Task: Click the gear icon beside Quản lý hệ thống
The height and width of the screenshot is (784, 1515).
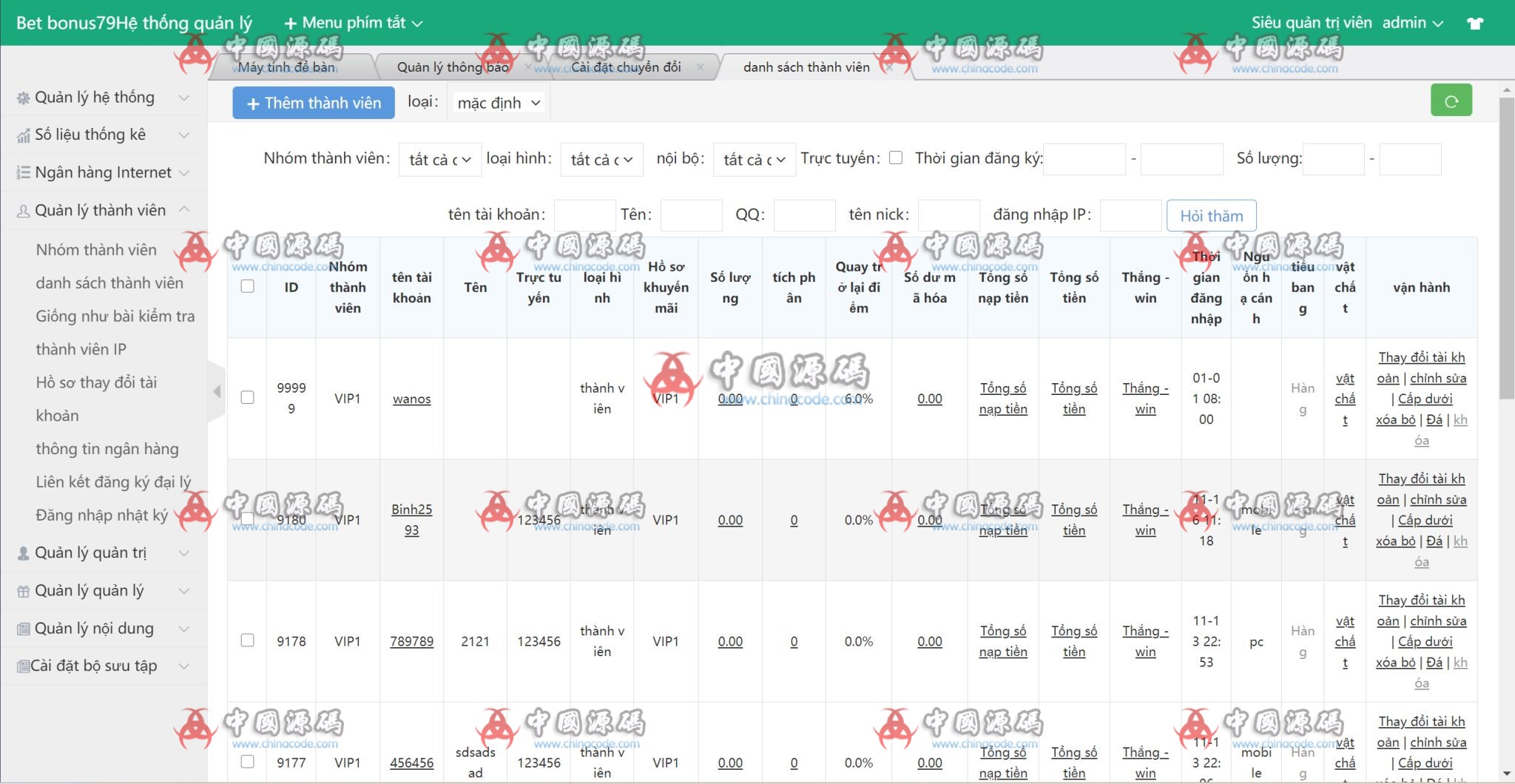Action: [x=24, y=98]
